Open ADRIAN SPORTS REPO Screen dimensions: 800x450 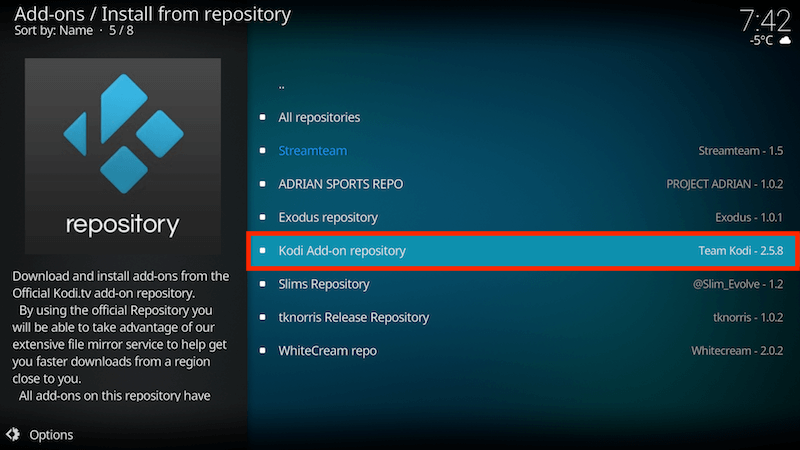point(523,184)
